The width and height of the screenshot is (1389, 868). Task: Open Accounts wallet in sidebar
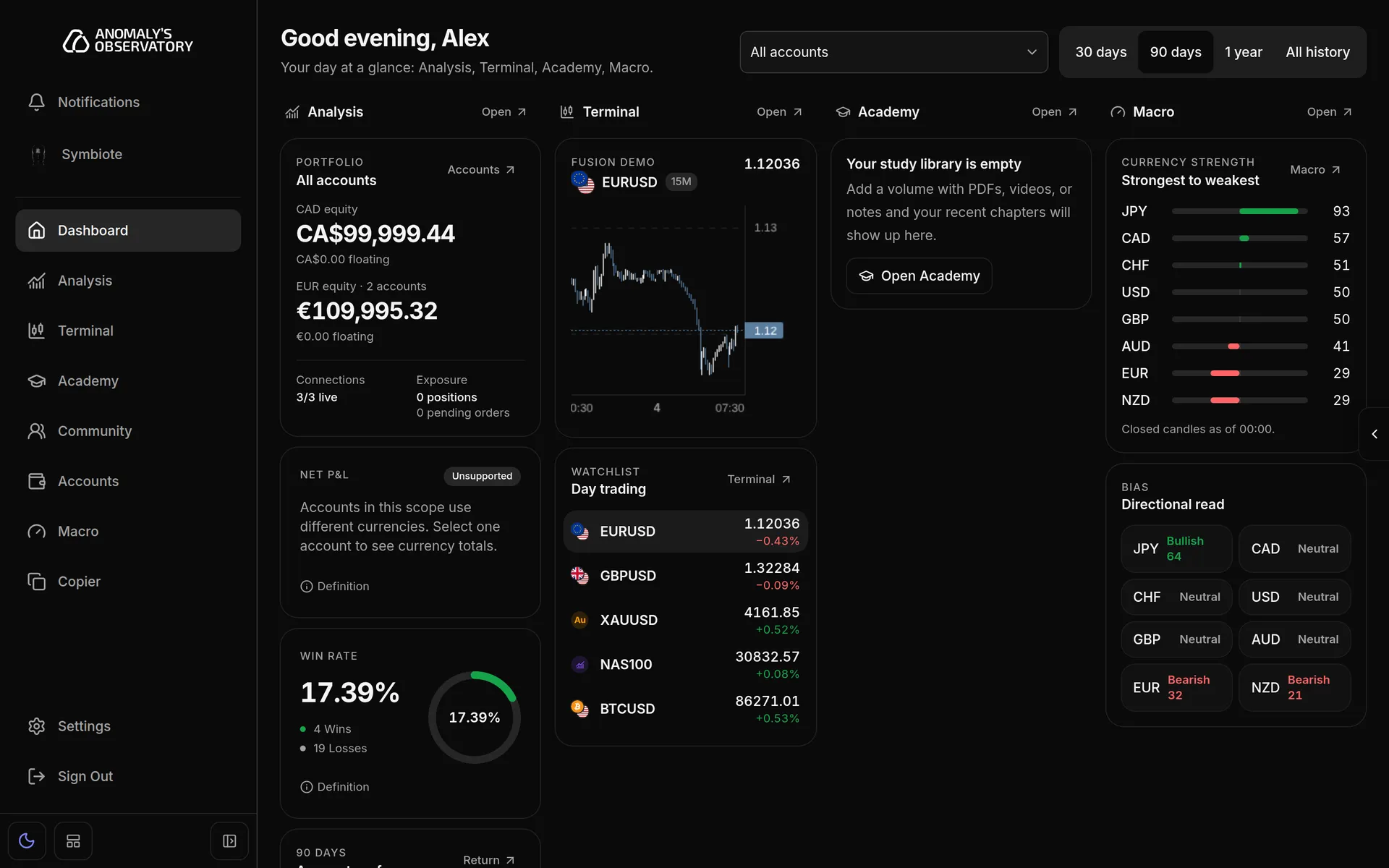click(x=128, y=481)
